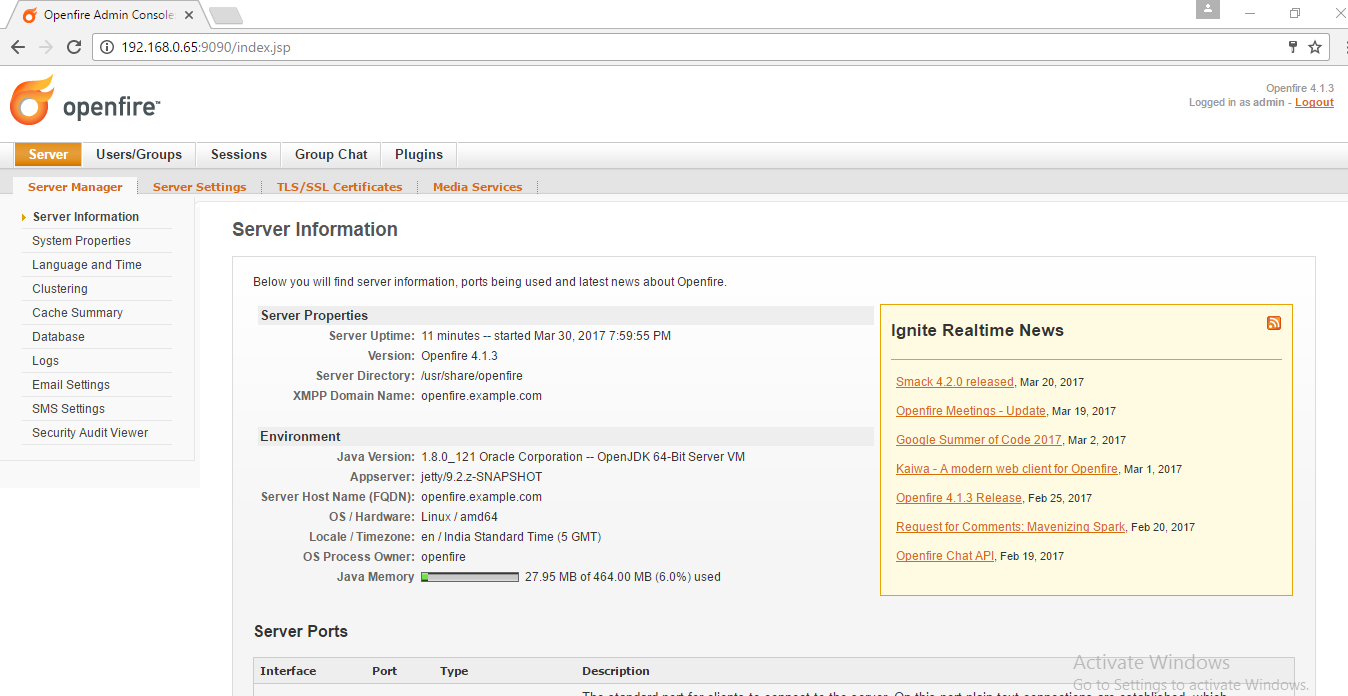Image resolution: width=1348 pixels, height=696 pixels.
Task: Log out using the Logout link
Action: (x=1314, y=102)
